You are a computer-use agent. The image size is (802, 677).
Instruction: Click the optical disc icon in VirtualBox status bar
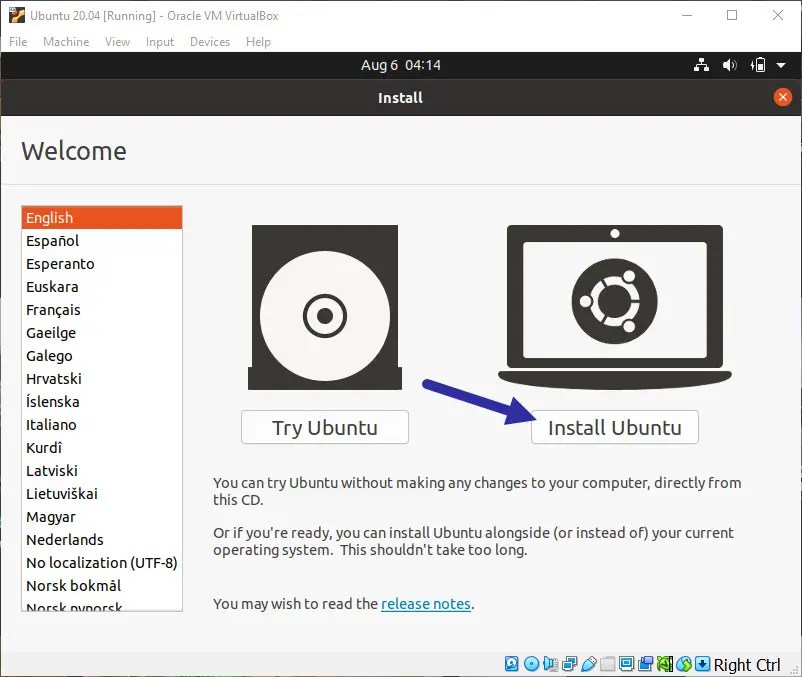(x=532, y=664)
